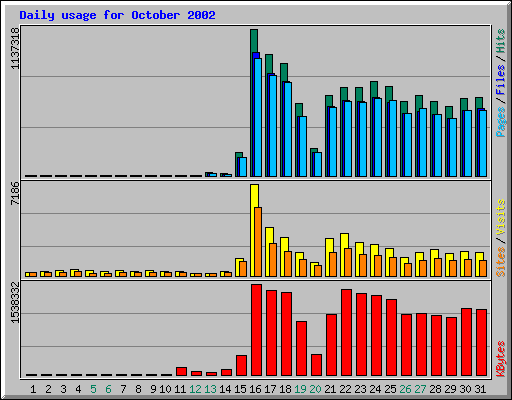Viewport: 512px width, 400px height.
Task: Click day label "29" on the x-axis
Action: tap(450, 389)
